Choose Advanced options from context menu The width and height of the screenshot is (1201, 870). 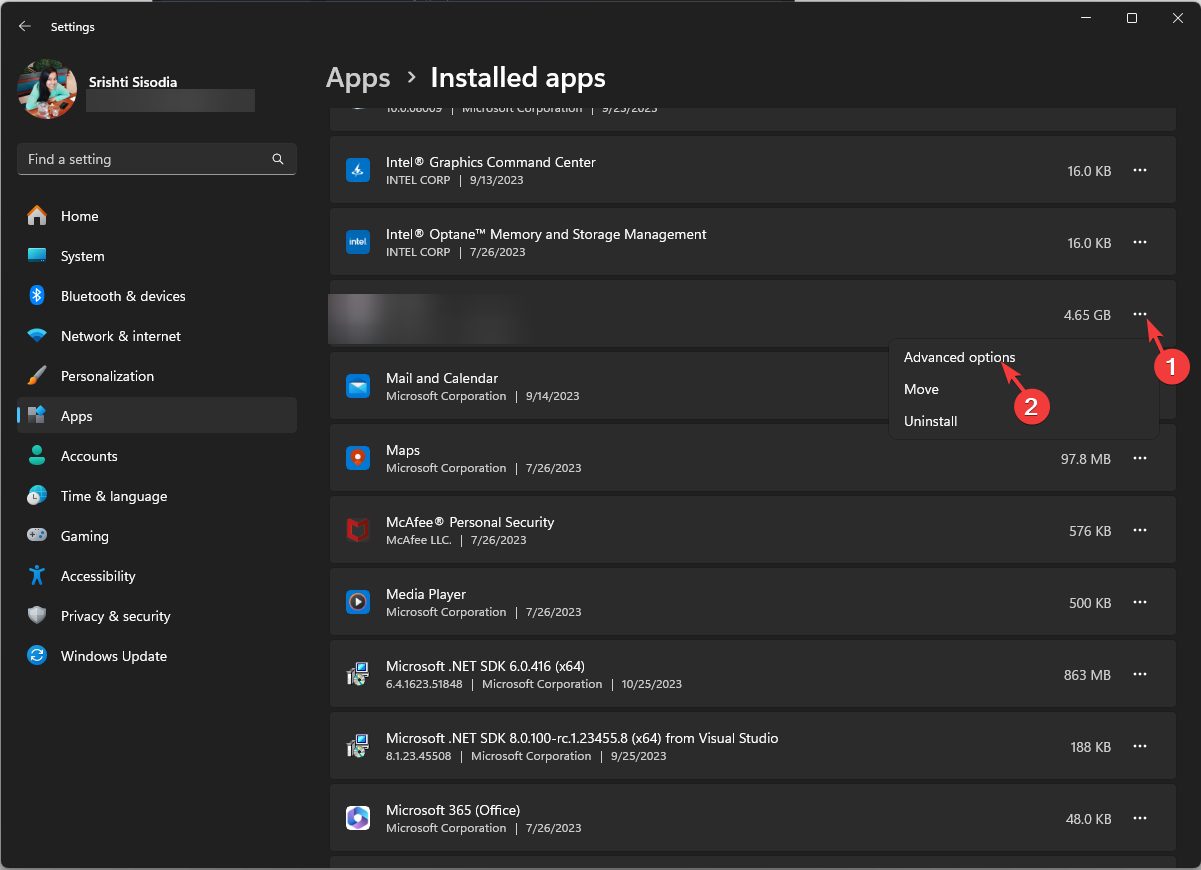(959, 357)
